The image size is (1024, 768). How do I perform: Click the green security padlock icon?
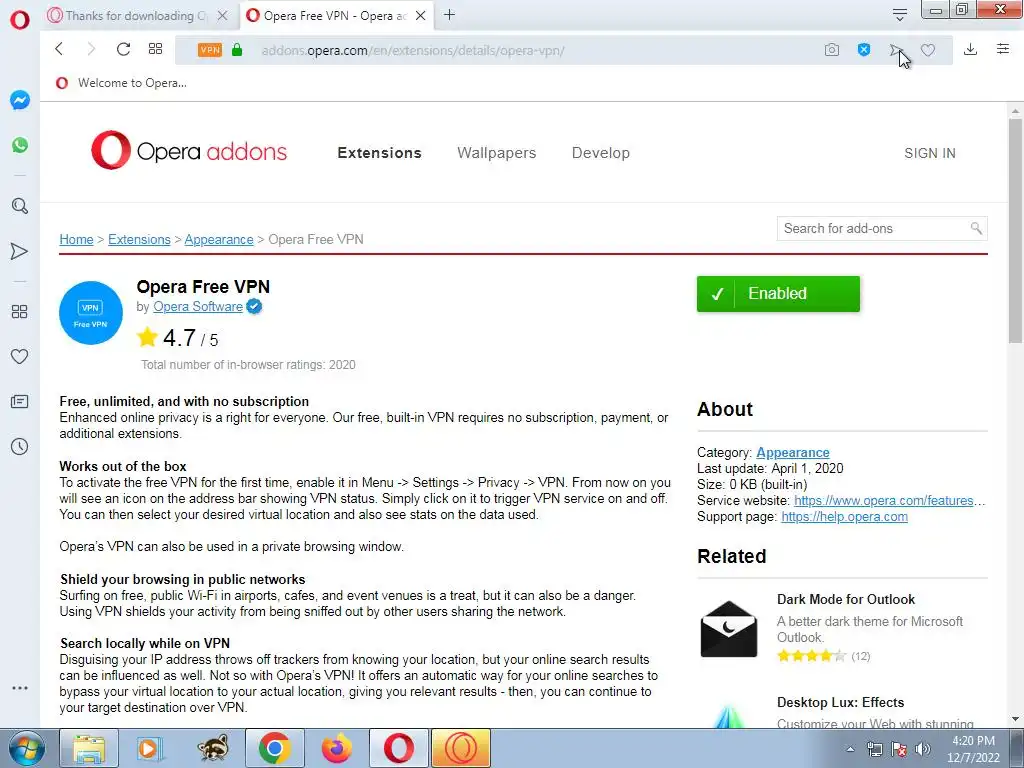pos(237,50)
